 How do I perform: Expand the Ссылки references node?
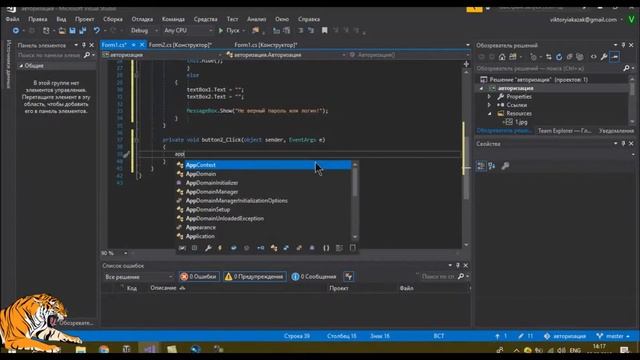(x=489, y=105)
